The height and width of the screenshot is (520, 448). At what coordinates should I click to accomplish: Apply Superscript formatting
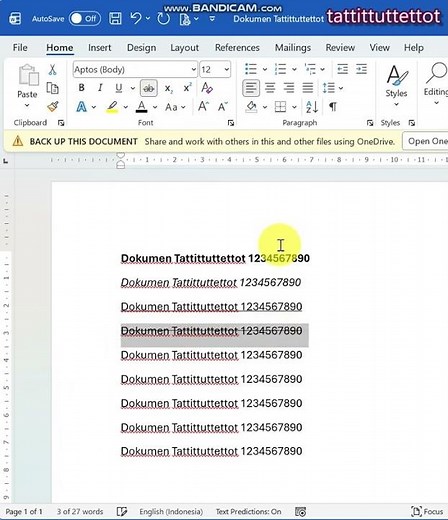point(187,88)
